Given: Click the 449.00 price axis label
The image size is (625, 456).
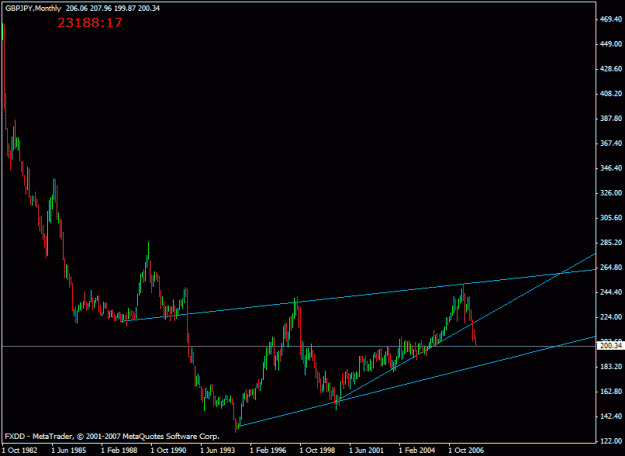Looking at the screenshot, I should [613, 44].
